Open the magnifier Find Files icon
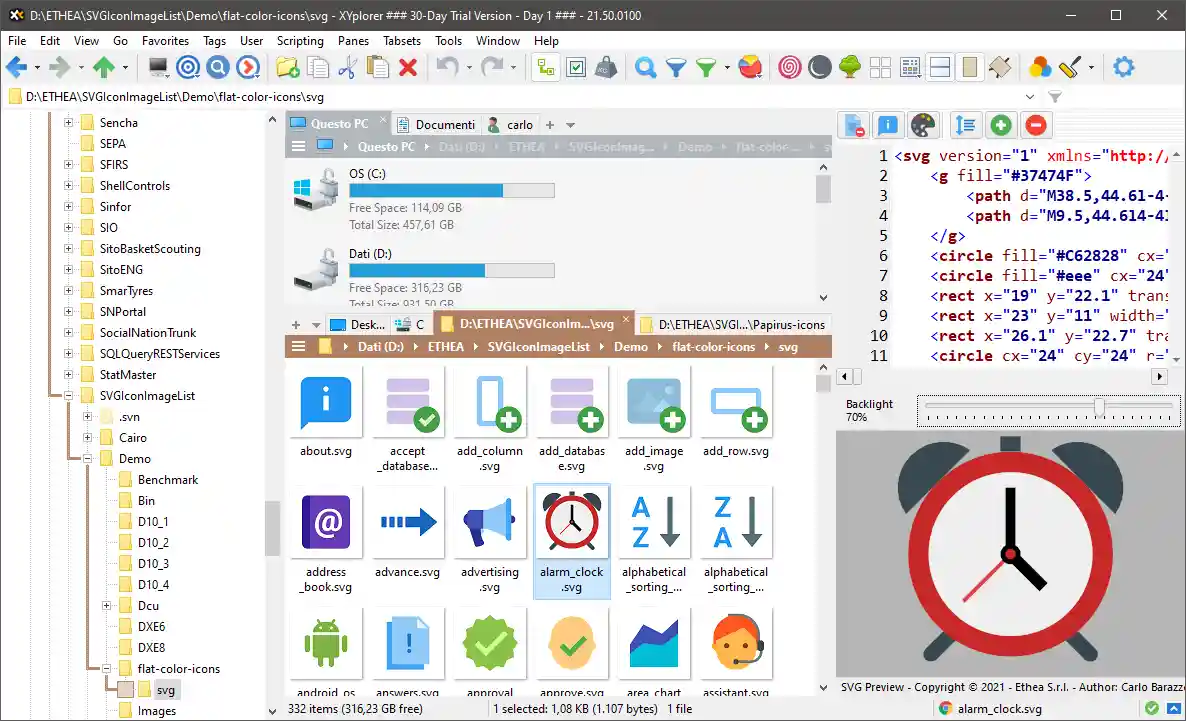Viewport: 1186px width, 721px height. tap(646, 67)
